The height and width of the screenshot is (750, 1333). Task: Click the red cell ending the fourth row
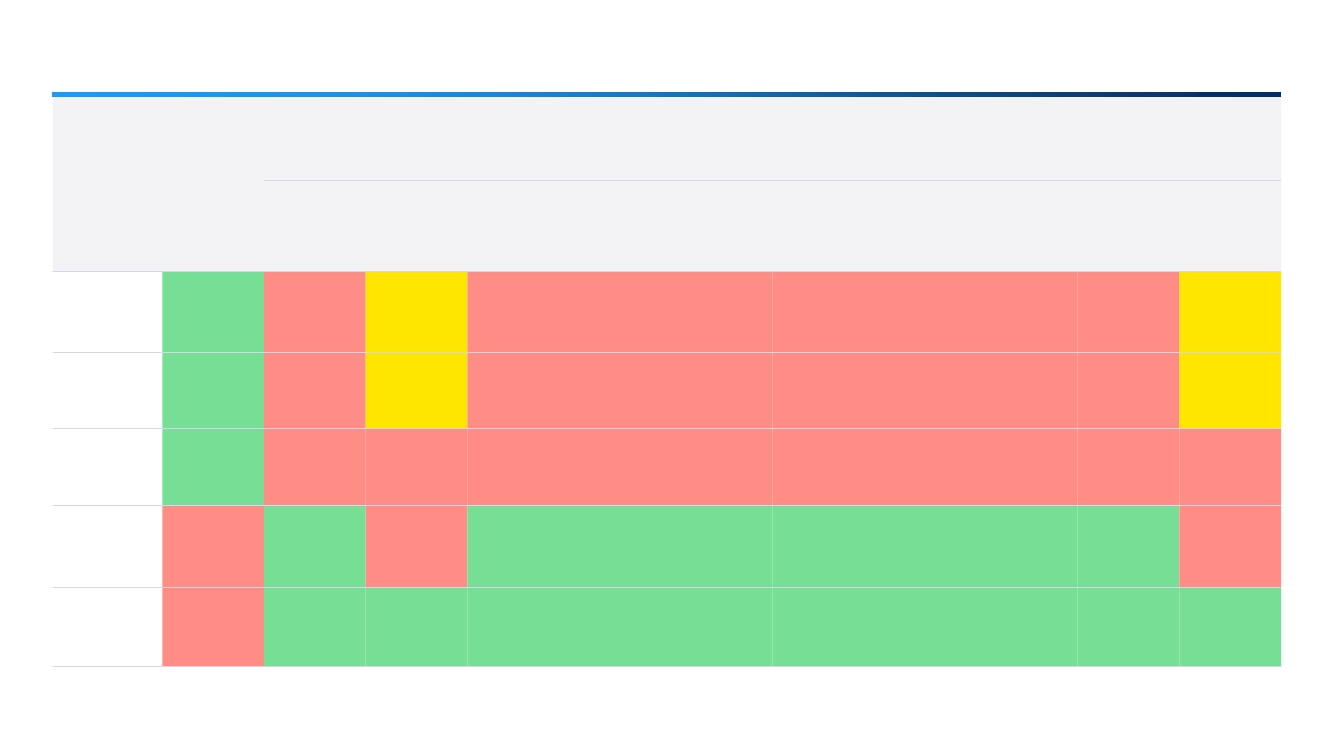(1230, 547)
